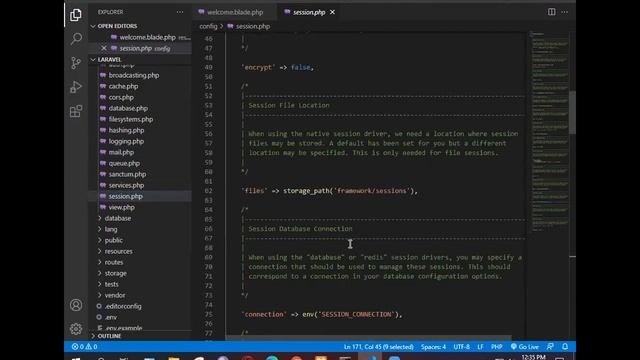
Task: Open notifications bell in status bar
Action: [565, 347]
